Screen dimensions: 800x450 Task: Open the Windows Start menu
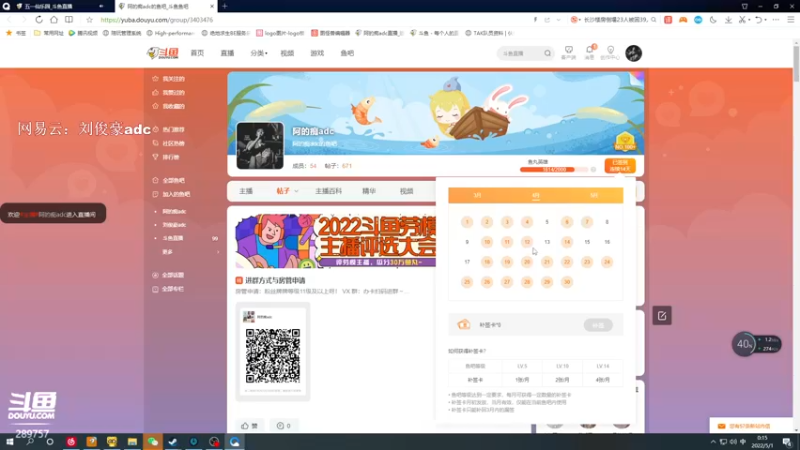(x=10, y=442)
